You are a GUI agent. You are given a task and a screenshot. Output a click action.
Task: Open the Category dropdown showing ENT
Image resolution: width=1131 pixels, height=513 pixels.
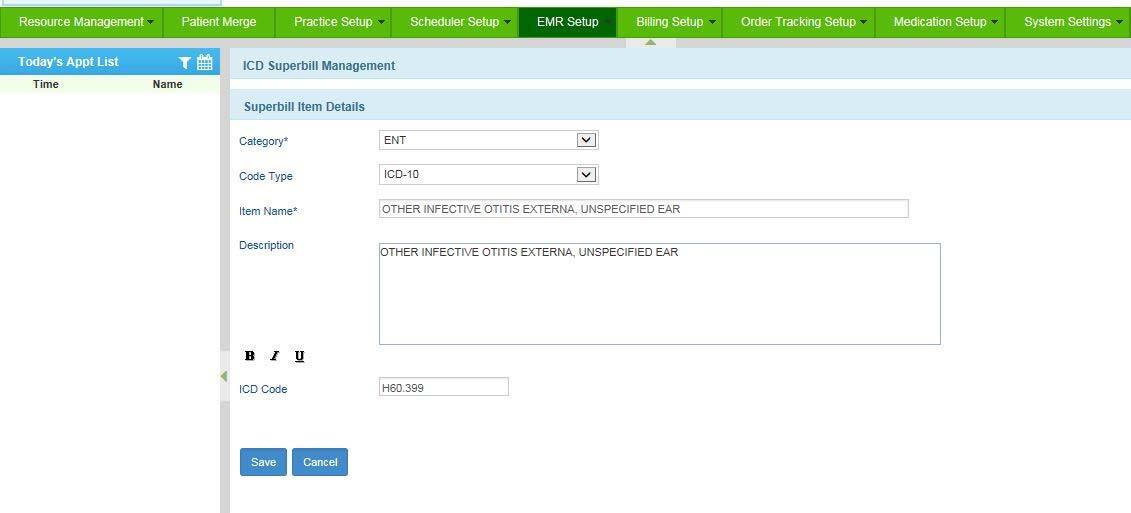click(x=488, y=140)
